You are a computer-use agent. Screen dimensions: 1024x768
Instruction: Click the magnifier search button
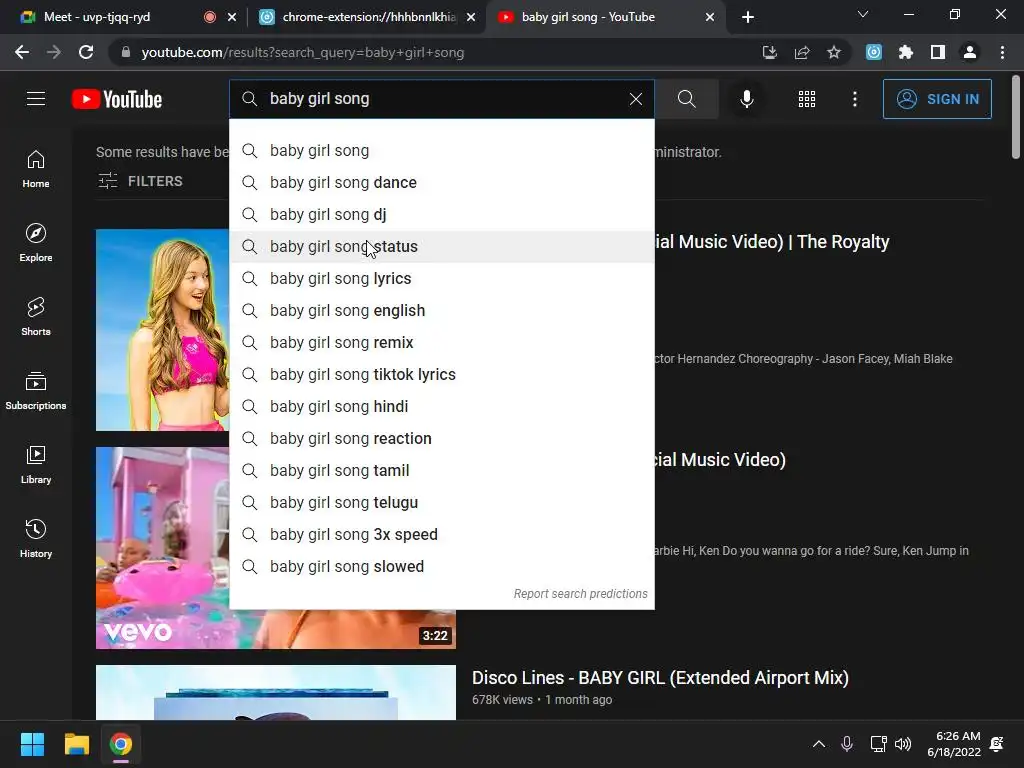[x=686, y=99]
